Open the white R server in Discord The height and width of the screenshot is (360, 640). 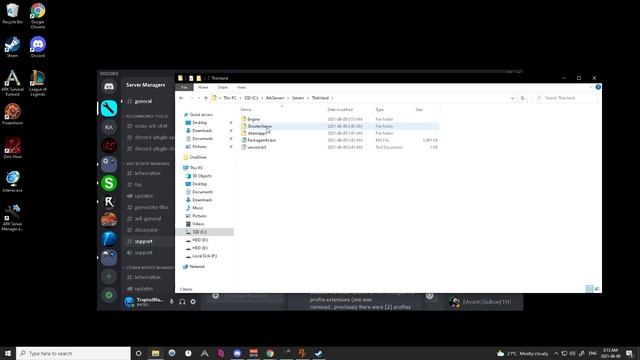point(109,202)
